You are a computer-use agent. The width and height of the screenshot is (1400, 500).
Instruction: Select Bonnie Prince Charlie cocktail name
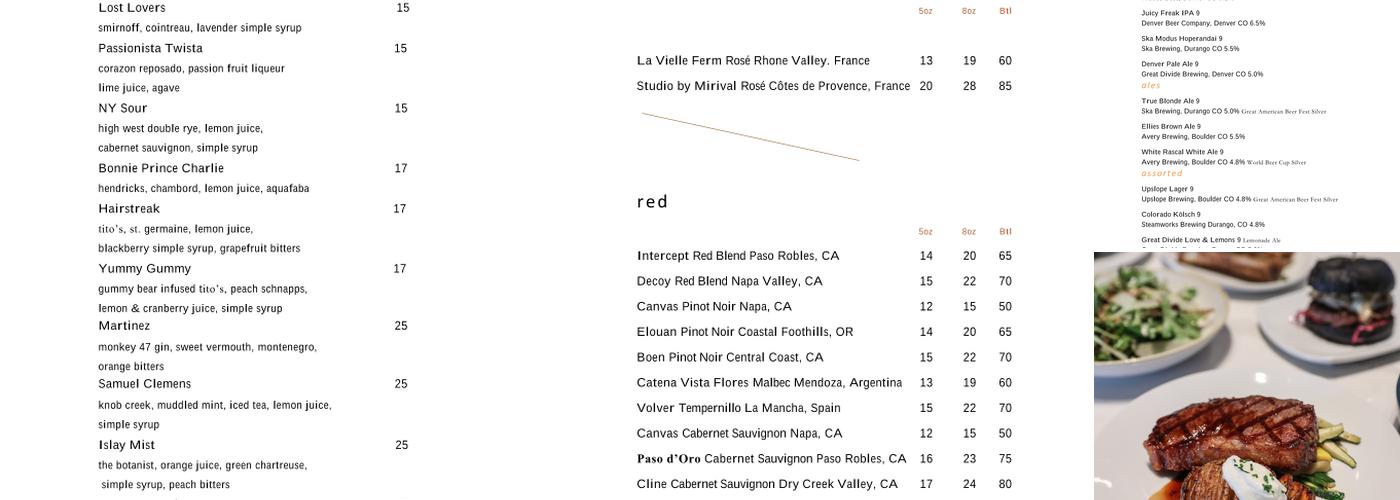tap(161, 168)
